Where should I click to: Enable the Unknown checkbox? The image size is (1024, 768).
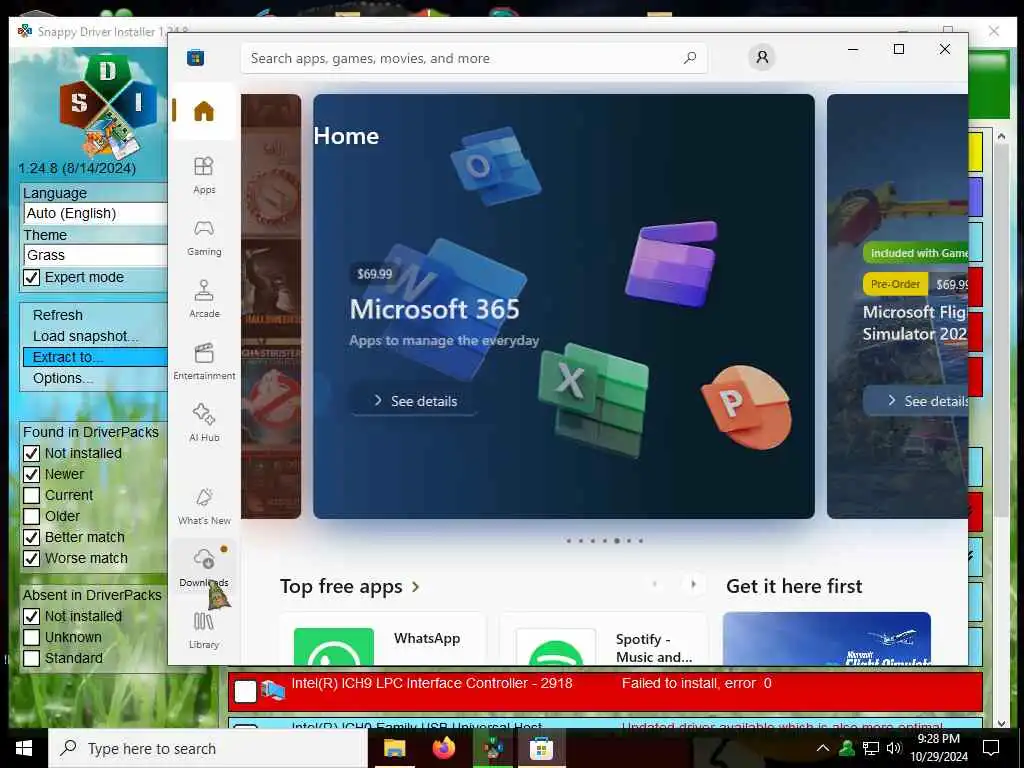click(x=31, y=637)
